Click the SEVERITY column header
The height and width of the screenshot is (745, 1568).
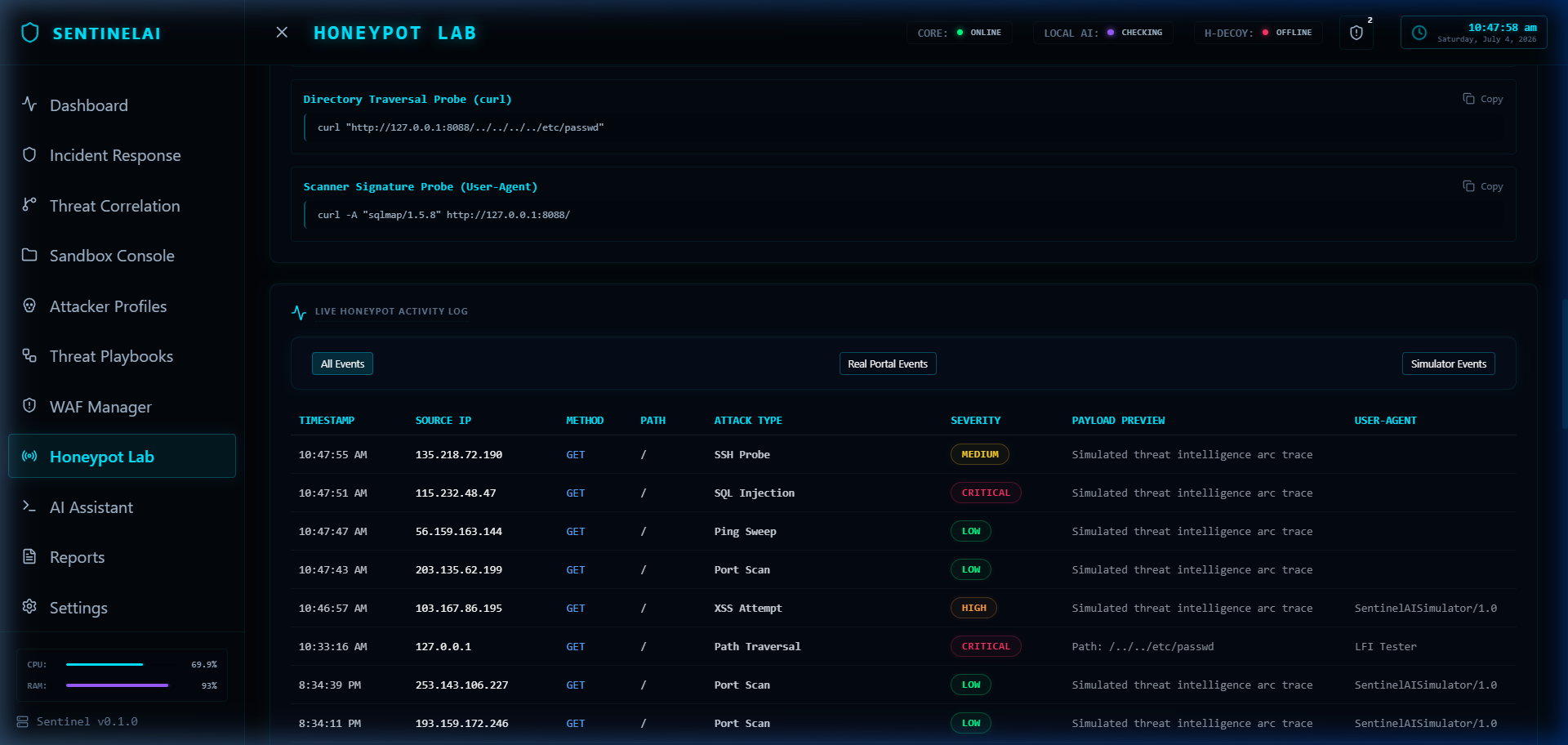975,420
